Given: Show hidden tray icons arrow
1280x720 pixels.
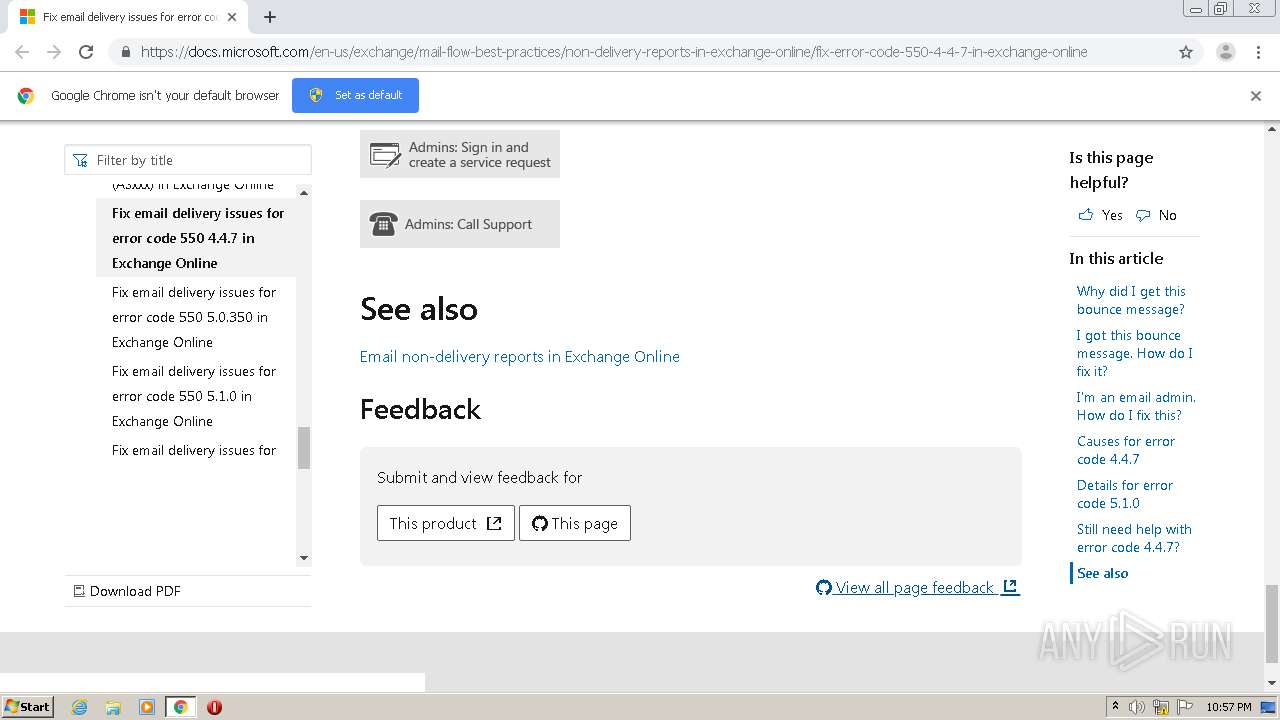Looking at the screenshot, I should pos(1115,707).
